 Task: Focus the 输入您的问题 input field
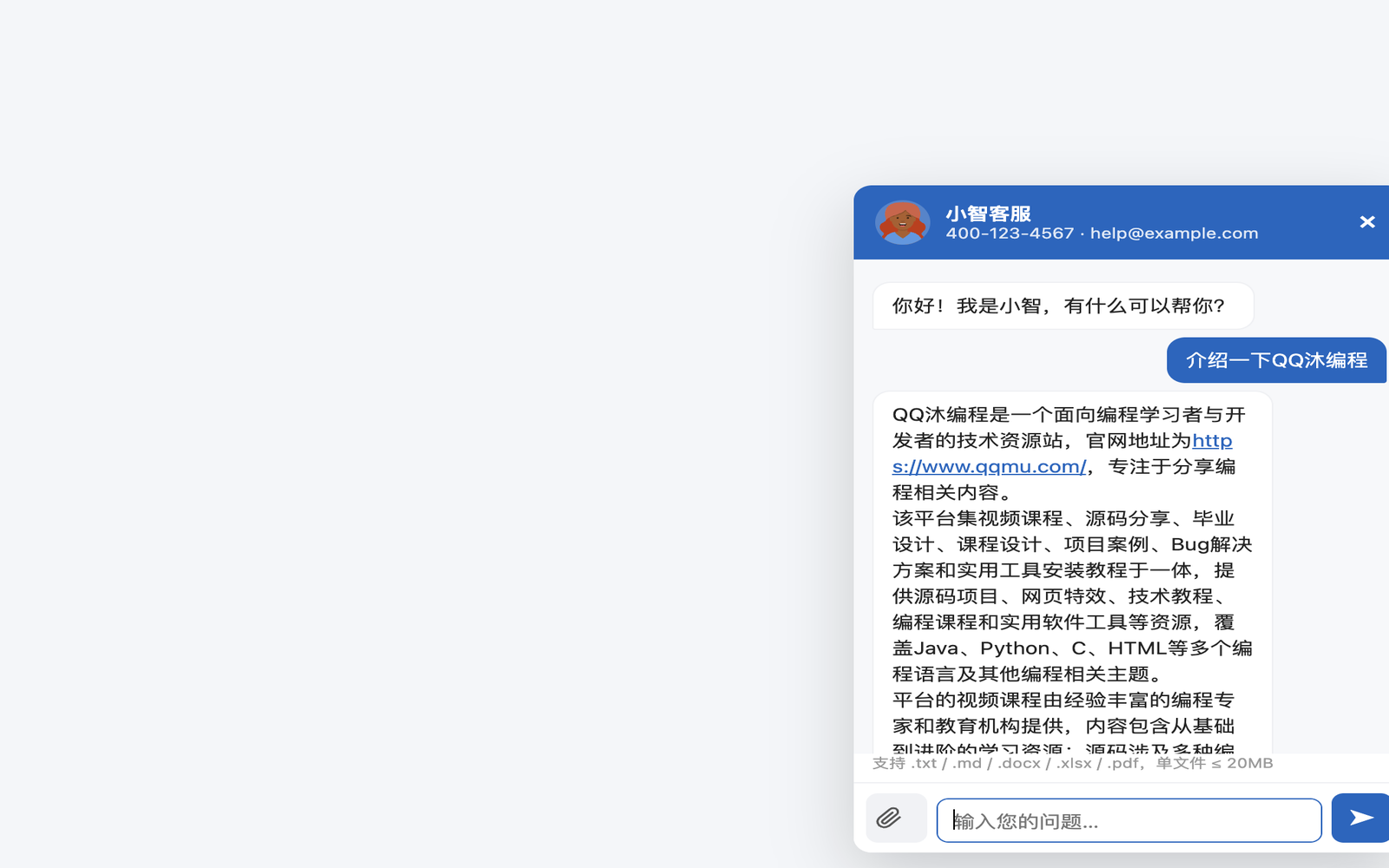click(x=1129, y=820)
